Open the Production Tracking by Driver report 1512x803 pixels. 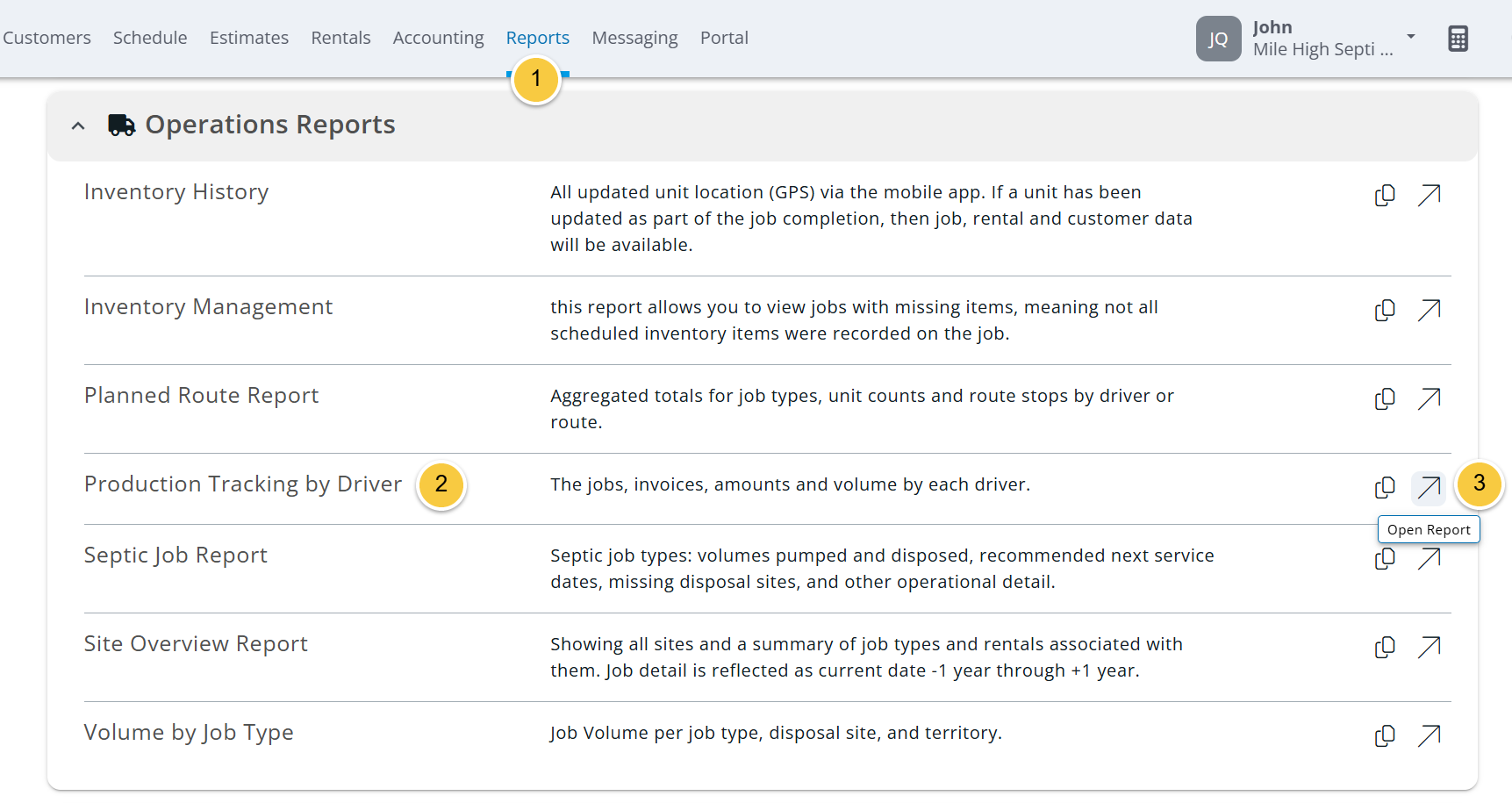[x=1428, y=488]
